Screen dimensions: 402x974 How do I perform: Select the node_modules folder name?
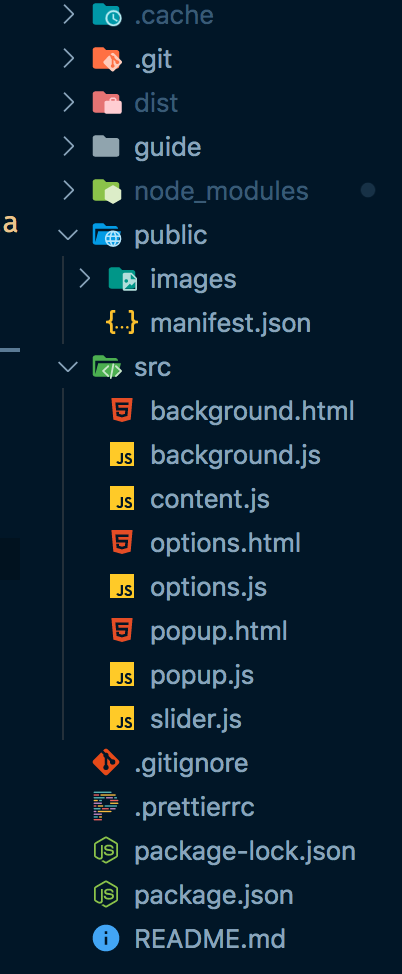coord(221,191)
